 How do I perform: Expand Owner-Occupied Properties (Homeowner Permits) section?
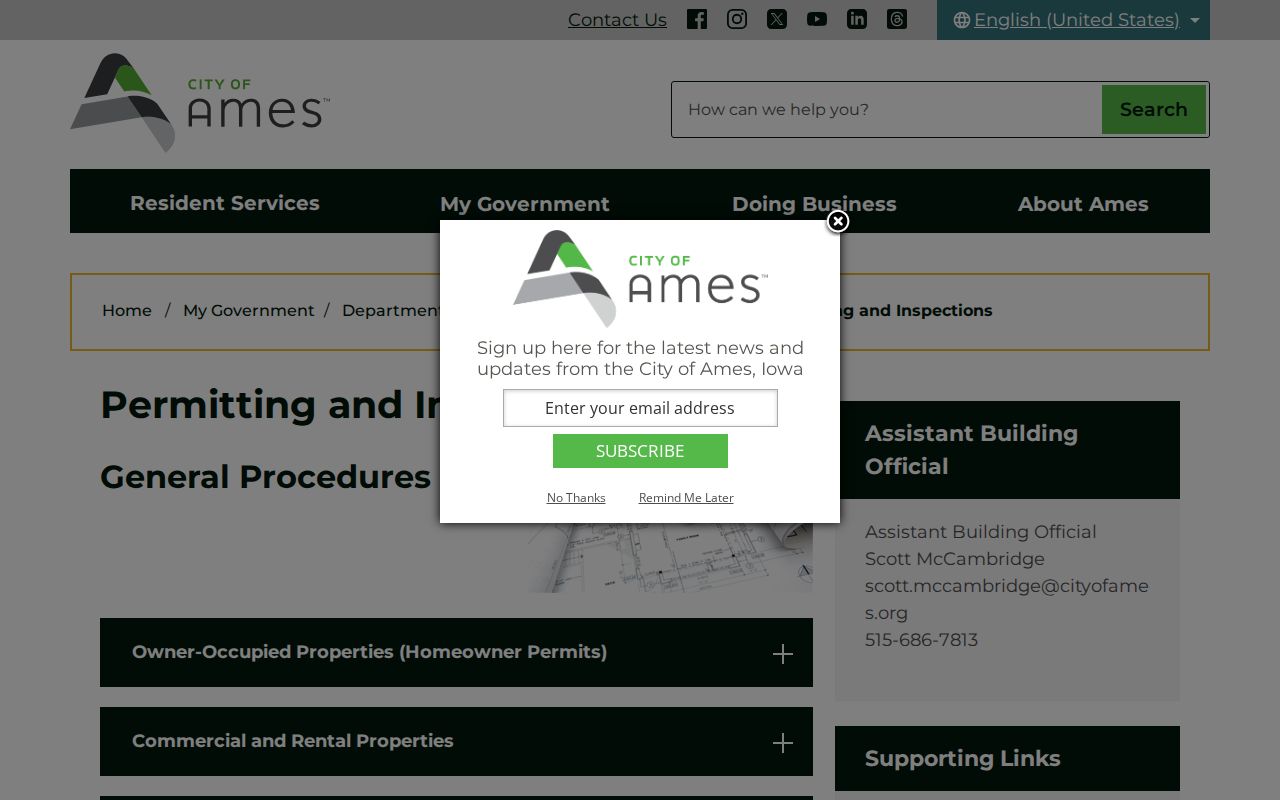(456, 652)
